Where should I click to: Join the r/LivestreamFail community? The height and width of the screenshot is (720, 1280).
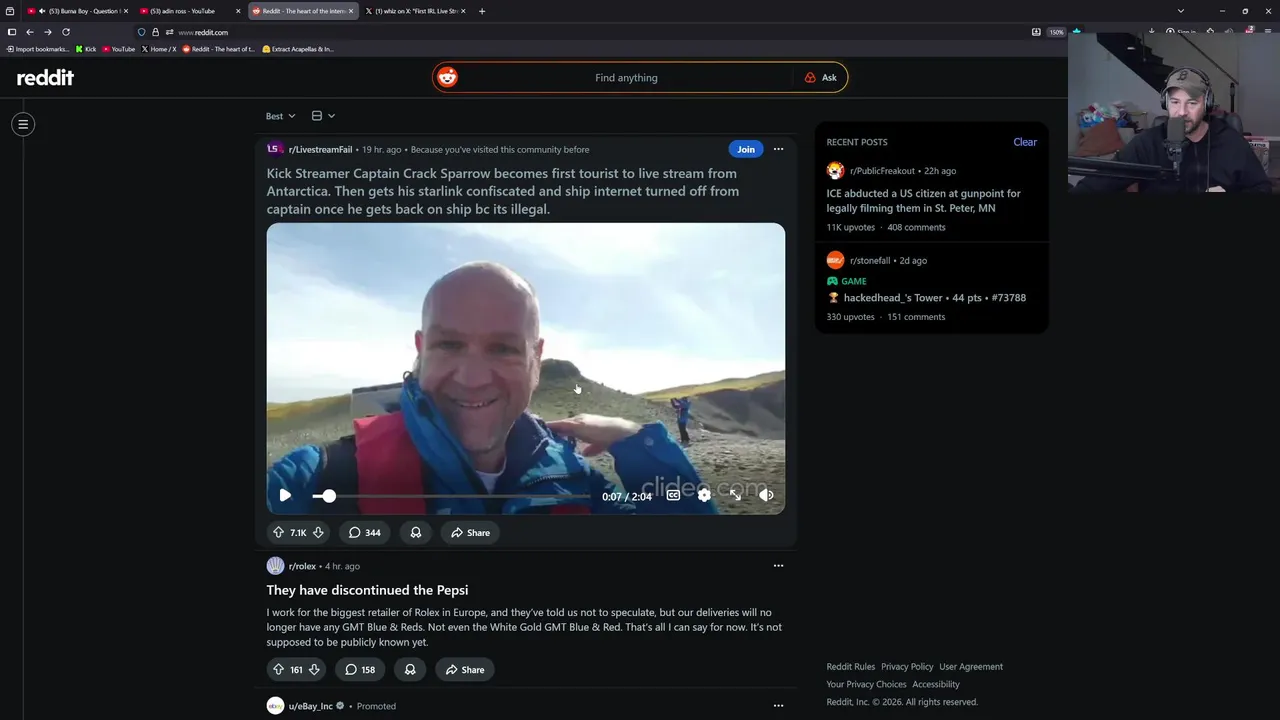tap(746, 149)
